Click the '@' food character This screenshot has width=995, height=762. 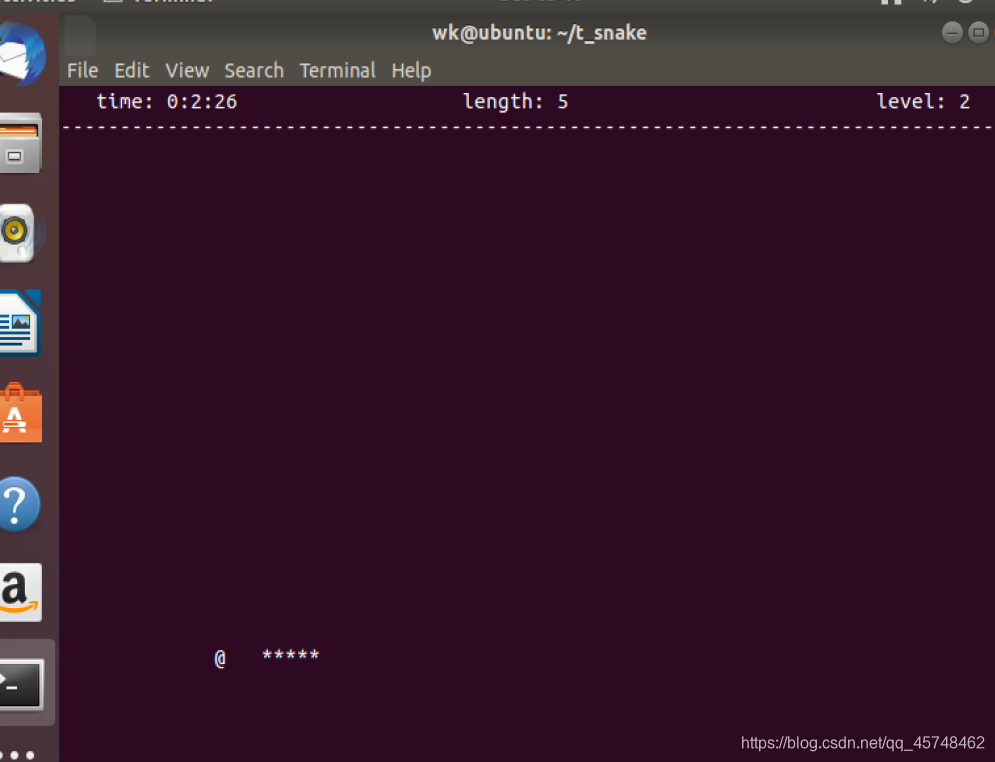coord(220,659)
